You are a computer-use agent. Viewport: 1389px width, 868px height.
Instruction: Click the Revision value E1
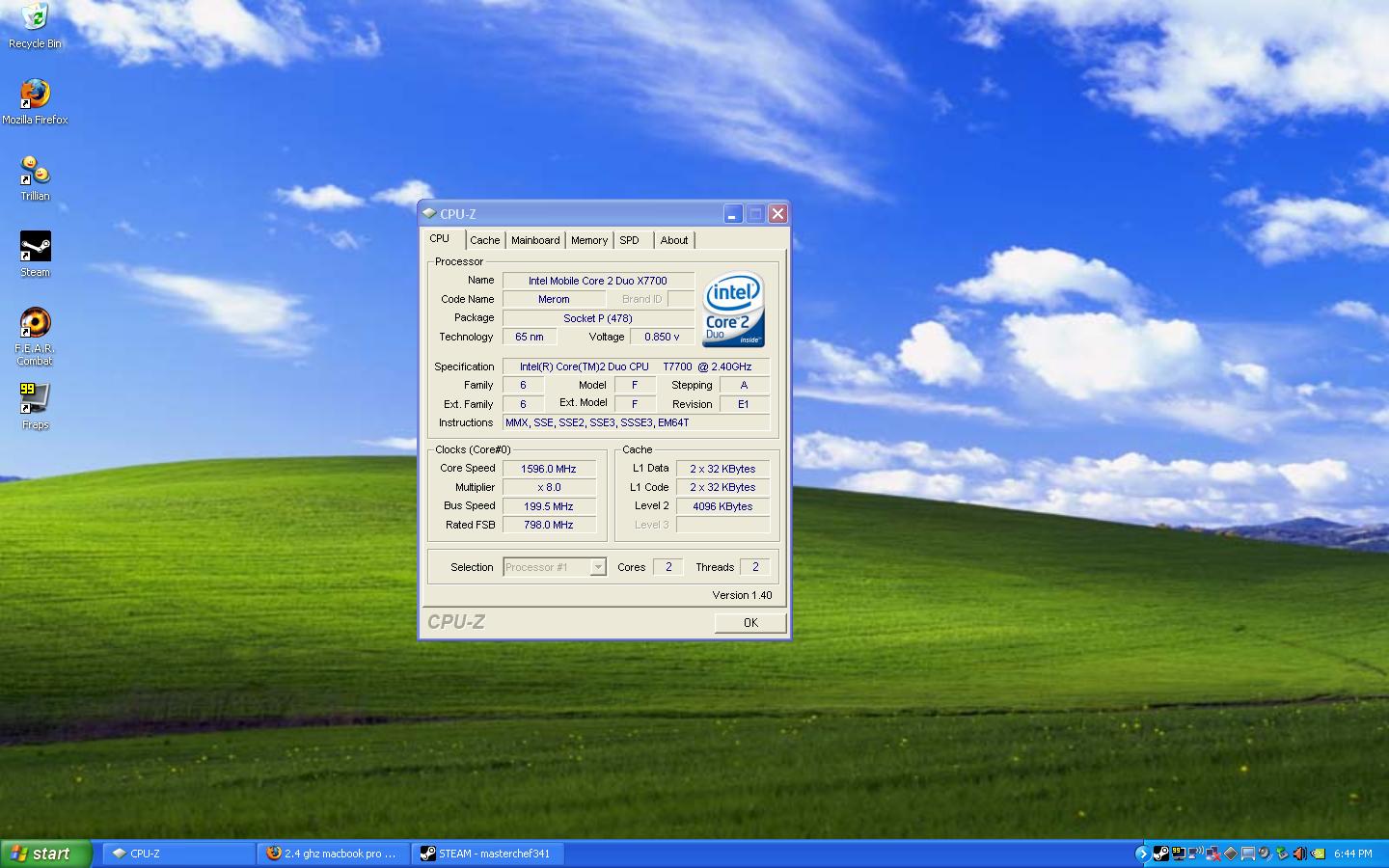point(744,404)
